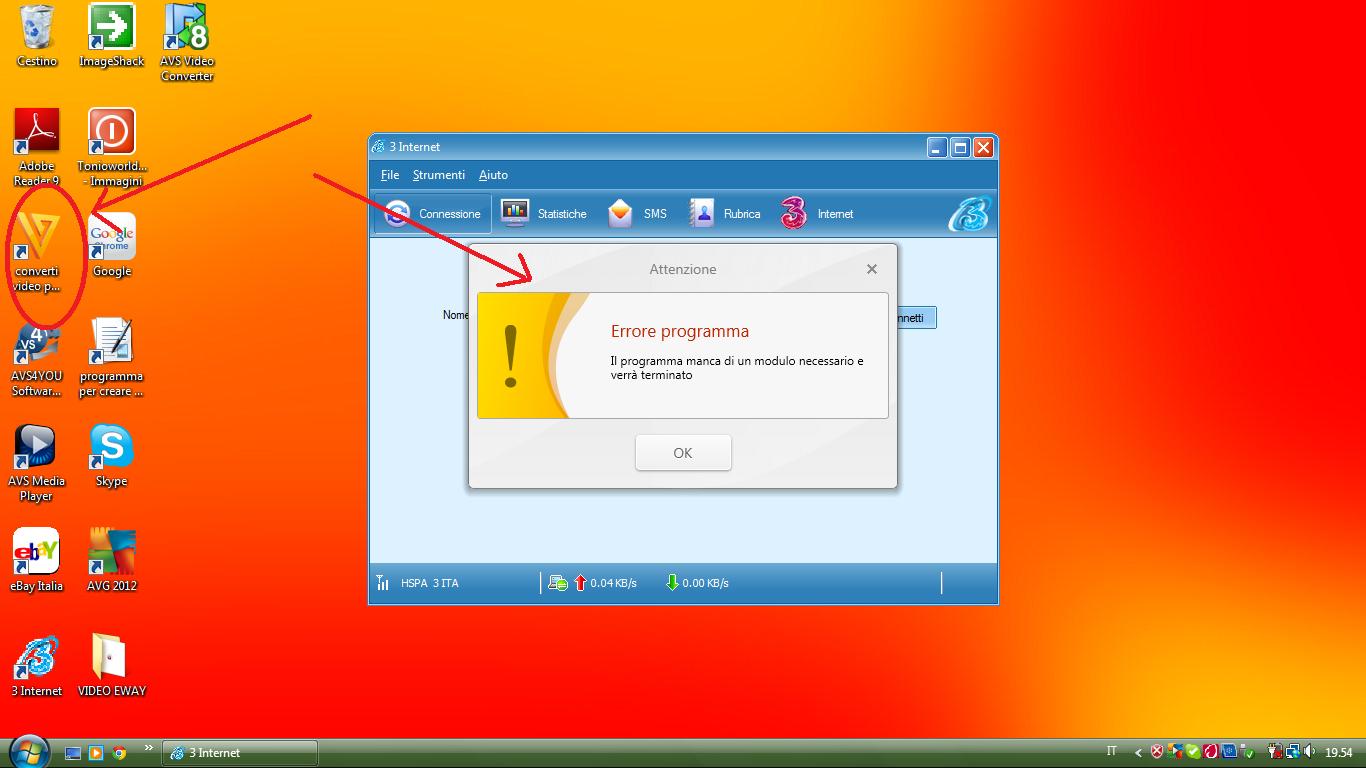Screen dimensions: 1366x768
Task: Select the converti video desktop shortcut
Action: tap(37, 253)
